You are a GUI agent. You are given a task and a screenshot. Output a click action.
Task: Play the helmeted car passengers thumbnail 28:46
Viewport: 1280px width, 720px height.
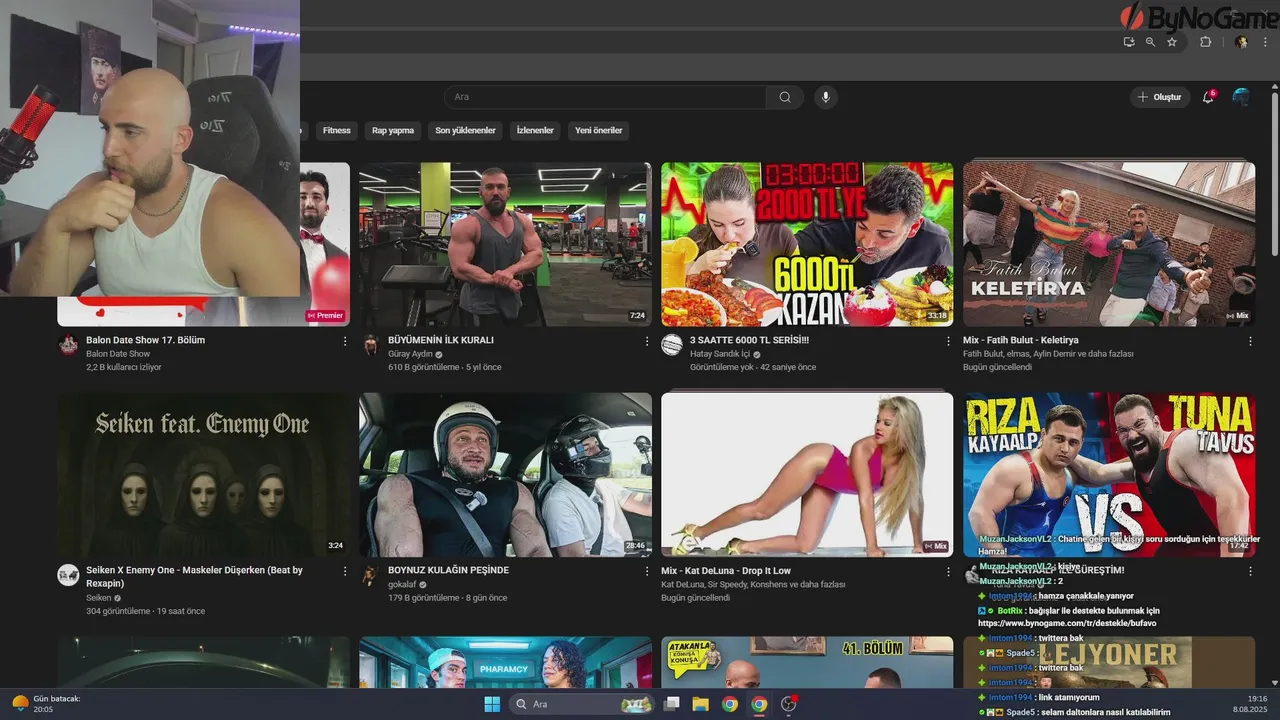[x=505, y=475]
